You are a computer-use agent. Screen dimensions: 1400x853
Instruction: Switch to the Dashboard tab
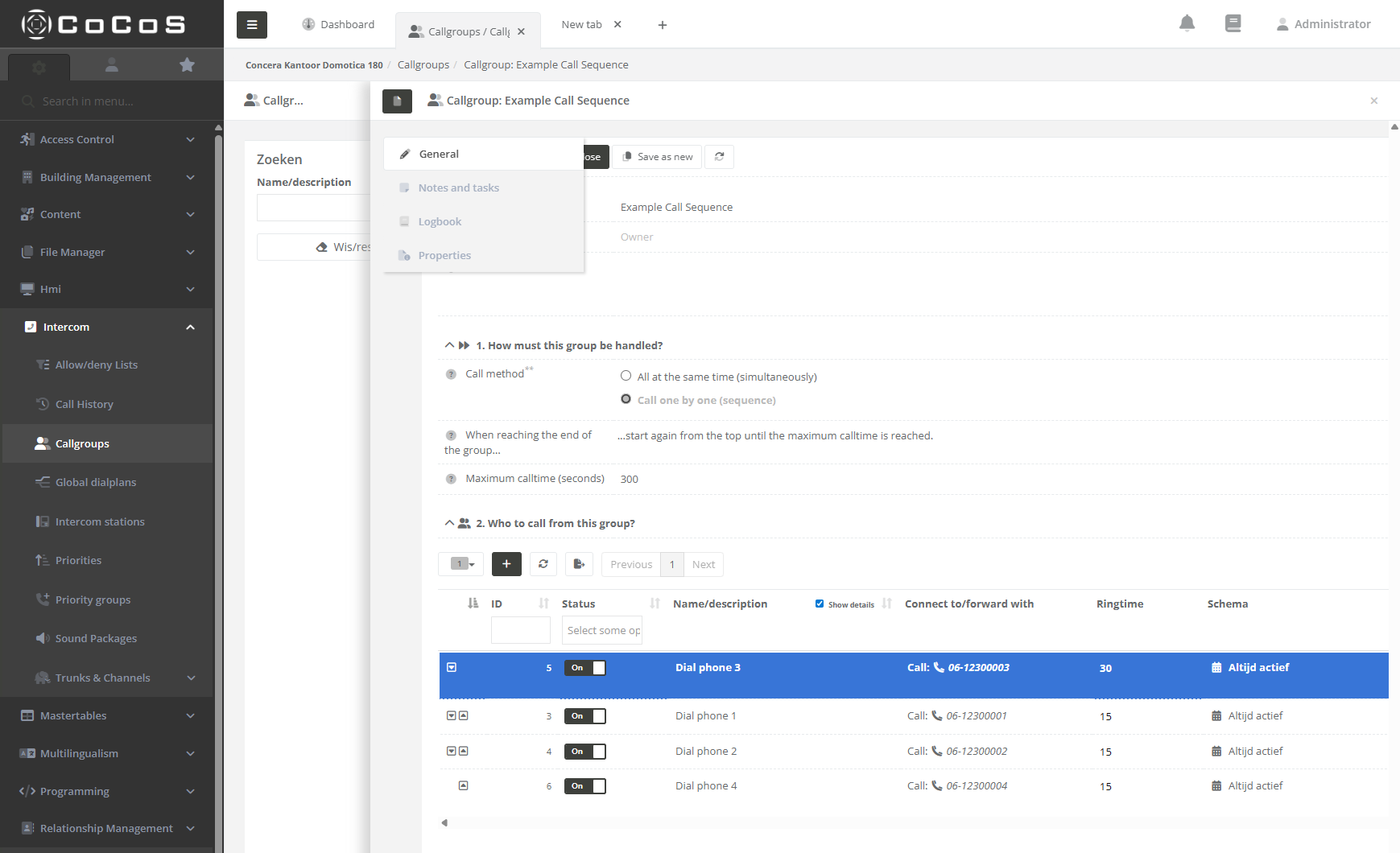click(x=338, y=24)
